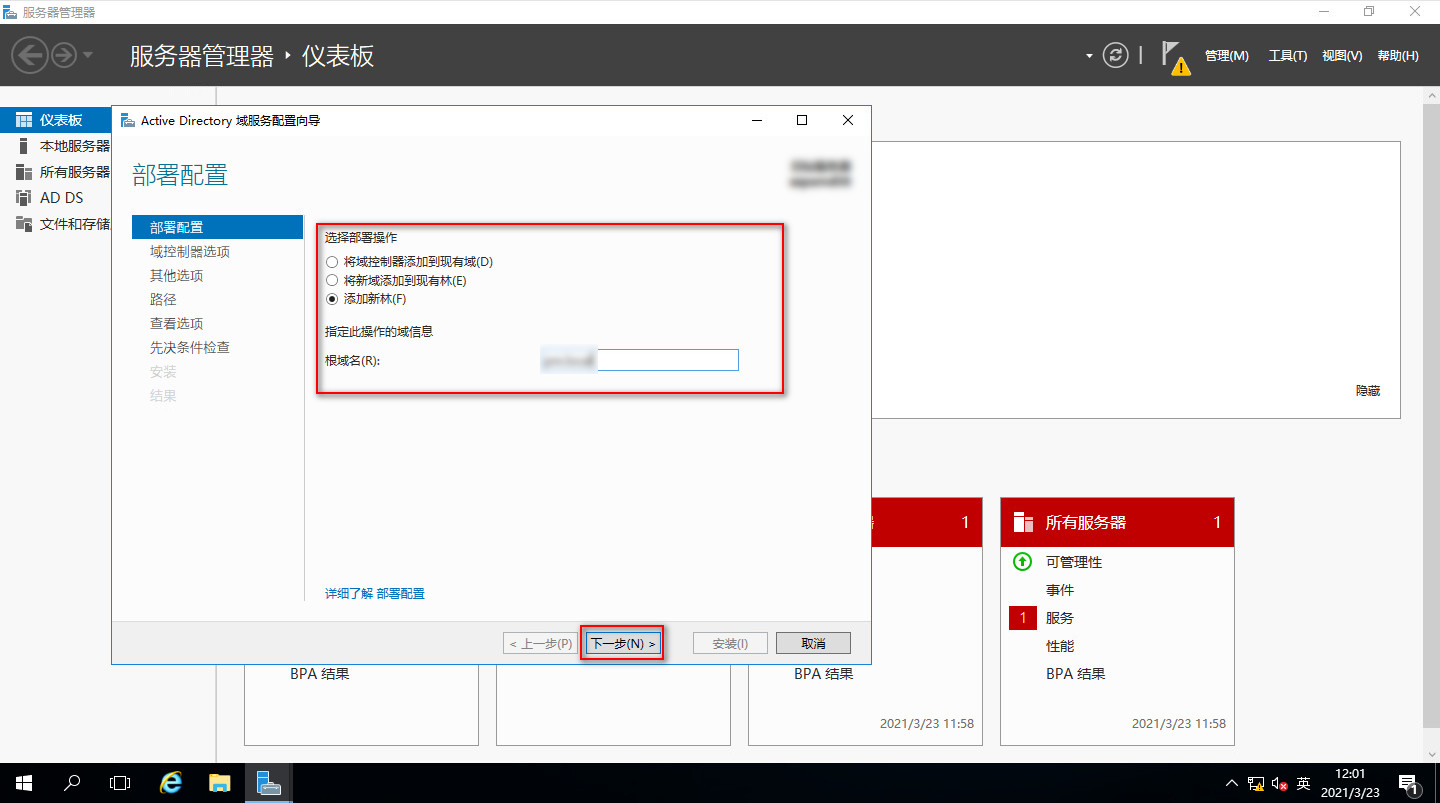Go to 域控制器选项 wizard step
Viewport: 1440px width, 803px height.
190,252
